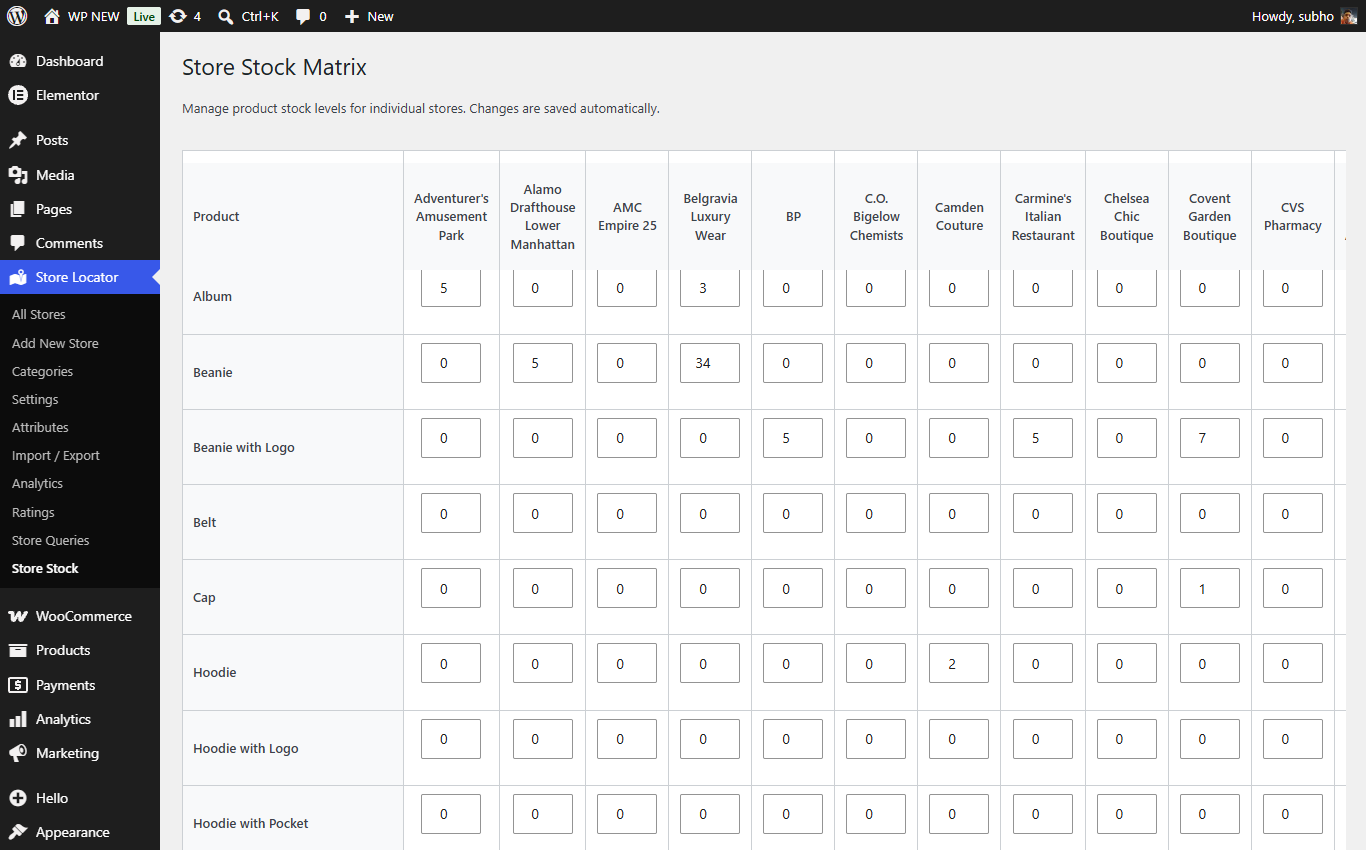Click the comments bubble icon in admin bar
The width and height of the screenshot is (1366, 850).
pyautogui.click(x=304, y=16)
